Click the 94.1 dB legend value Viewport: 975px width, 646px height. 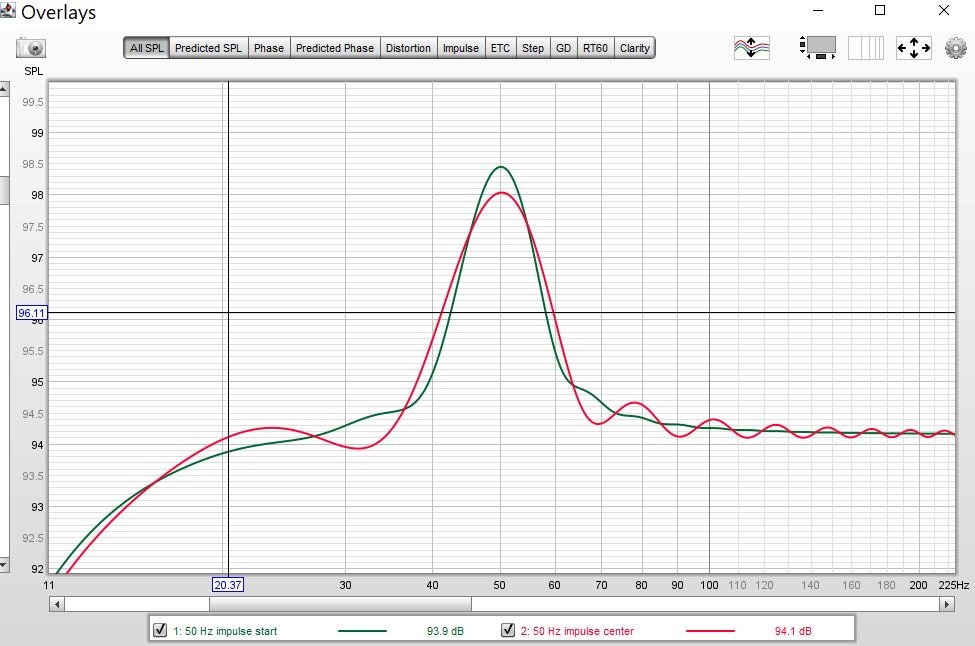pyautogui.click(x=793, y=631)
